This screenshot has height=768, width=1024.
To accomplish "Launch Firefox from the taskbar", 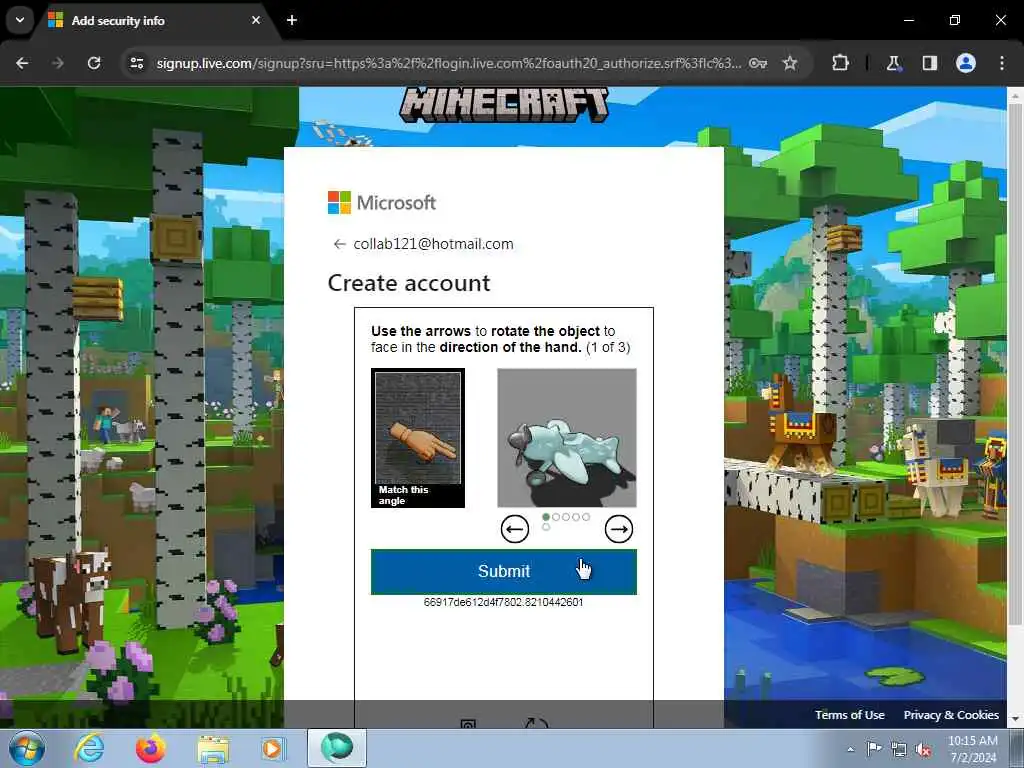I will 150,748.
